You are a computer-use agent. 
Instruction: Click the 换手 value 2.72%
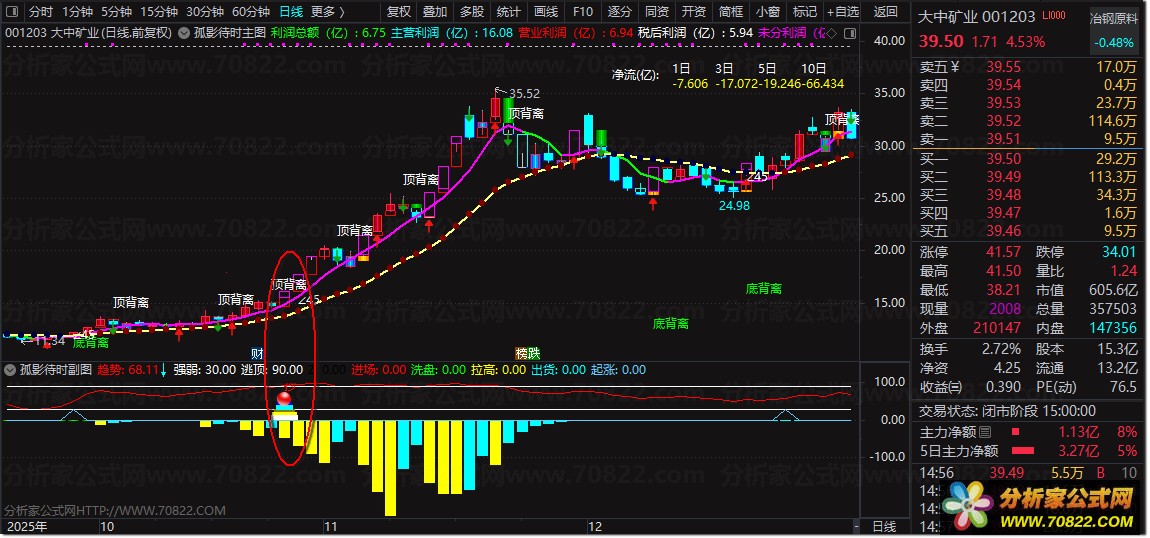click(1000, 349)
